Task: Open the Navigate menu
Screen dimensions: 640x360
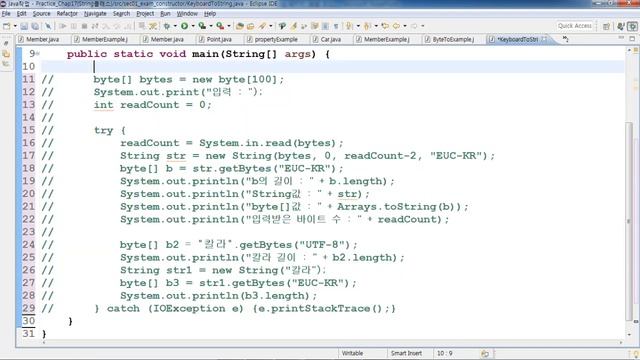Action: click(95, 13)
